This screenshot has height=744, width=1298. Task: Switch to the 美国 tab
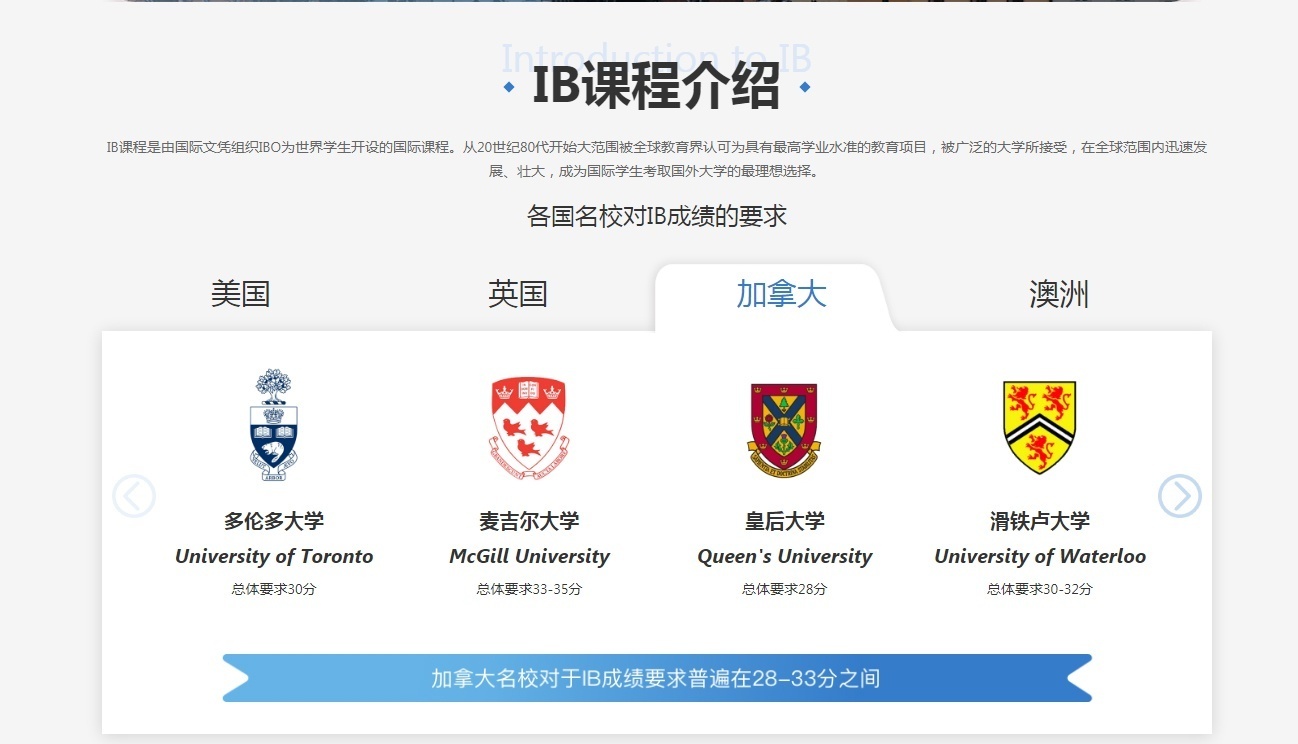pos(240,294)
